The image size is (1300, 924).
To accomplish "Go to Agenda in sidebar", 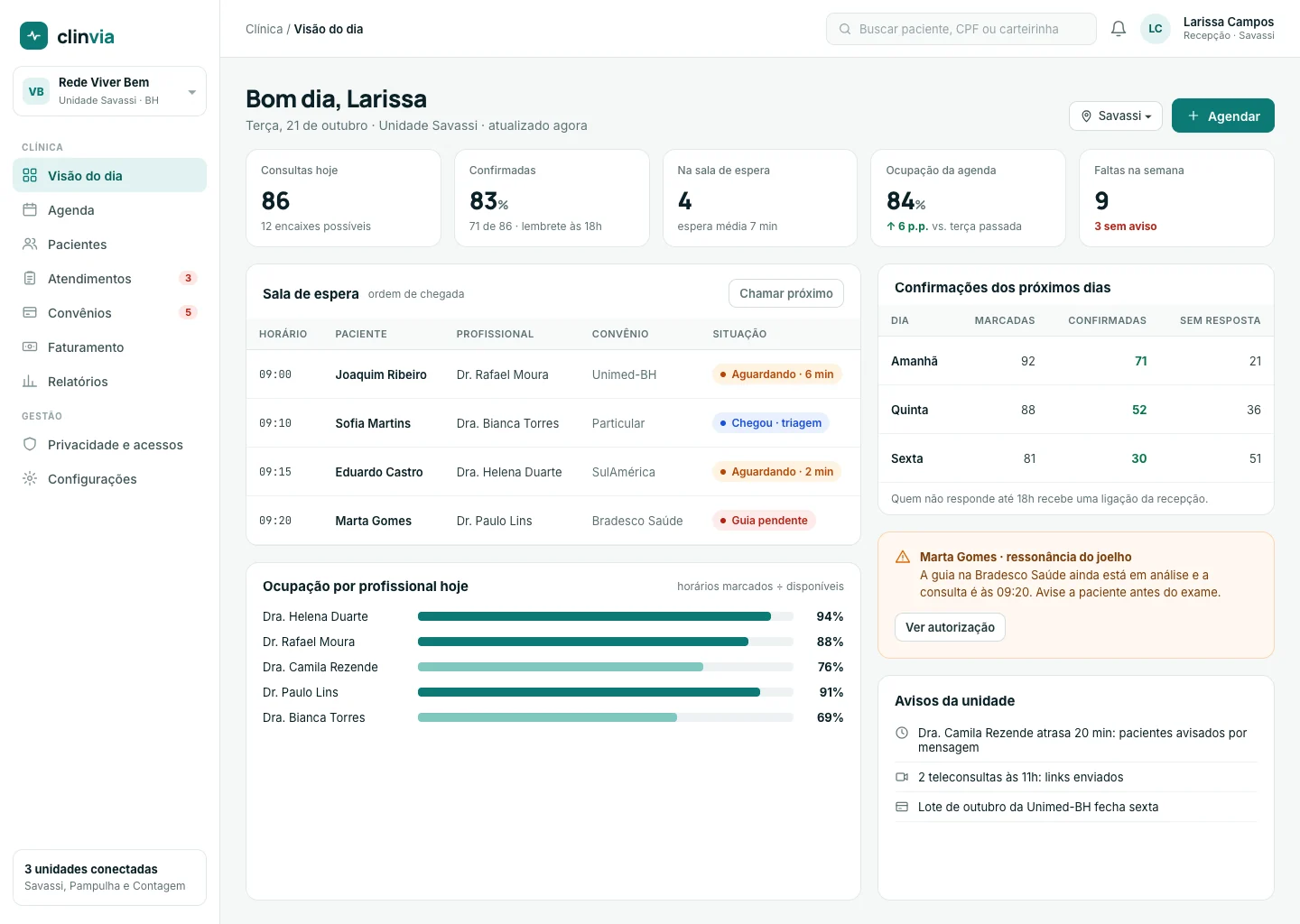I will (x=109, y=210).
